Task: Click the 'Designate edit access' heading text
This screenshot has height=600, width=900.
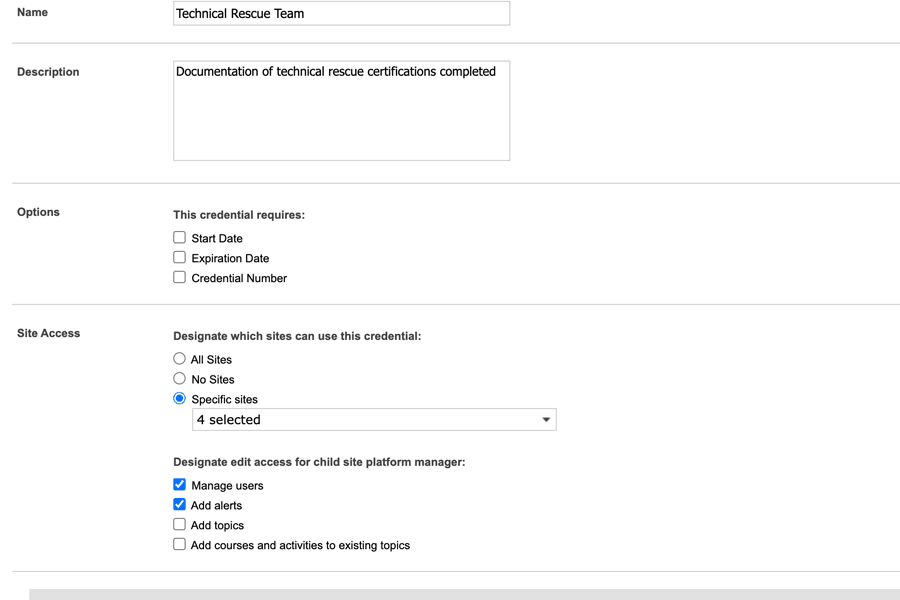Action: [x=319, y=462]
